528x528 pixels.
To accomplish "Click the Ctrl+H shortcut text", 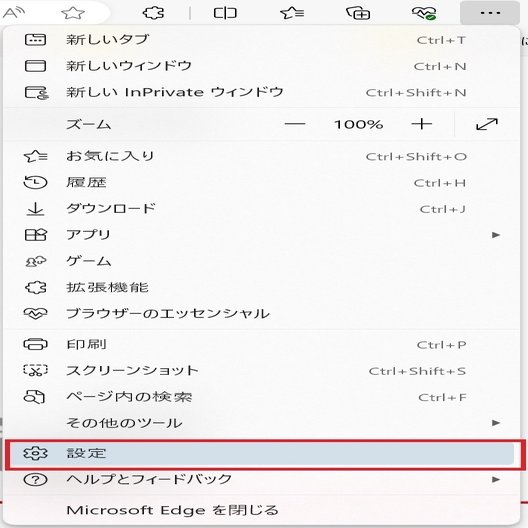I will (x=440, y=183).
